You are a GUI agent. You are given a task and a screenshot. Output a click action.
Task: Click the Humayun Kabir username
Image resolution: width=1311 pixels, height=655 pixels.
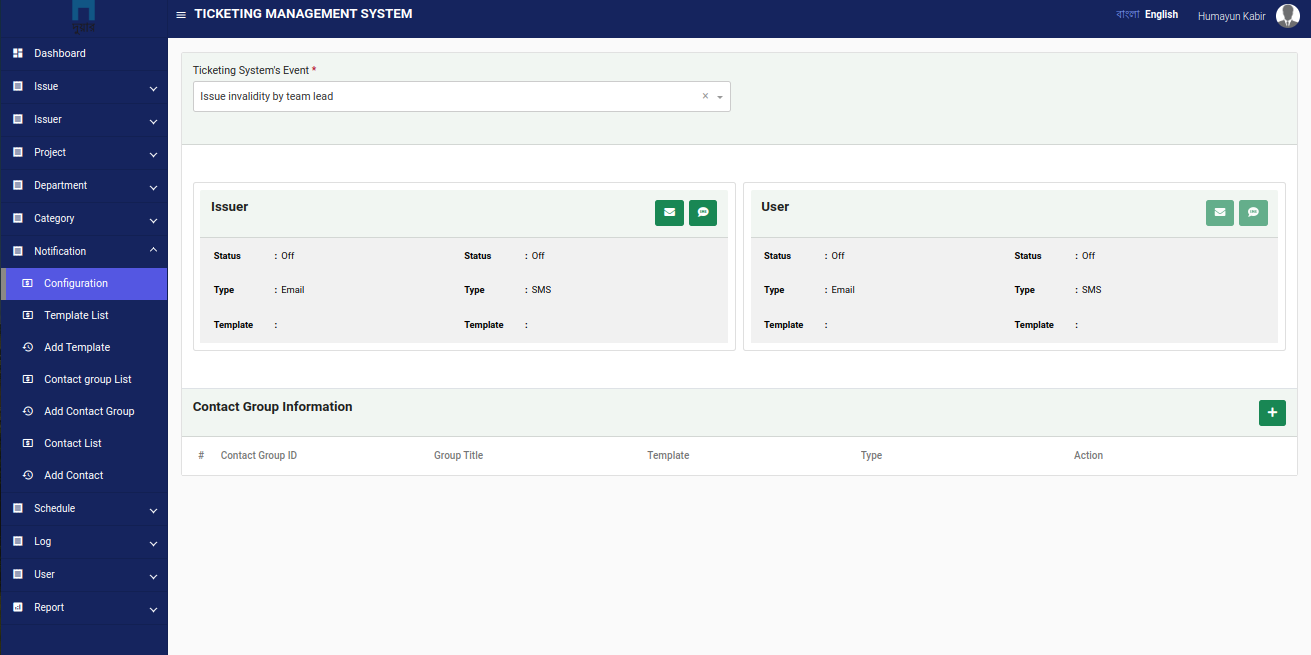tap(1232, 16)
